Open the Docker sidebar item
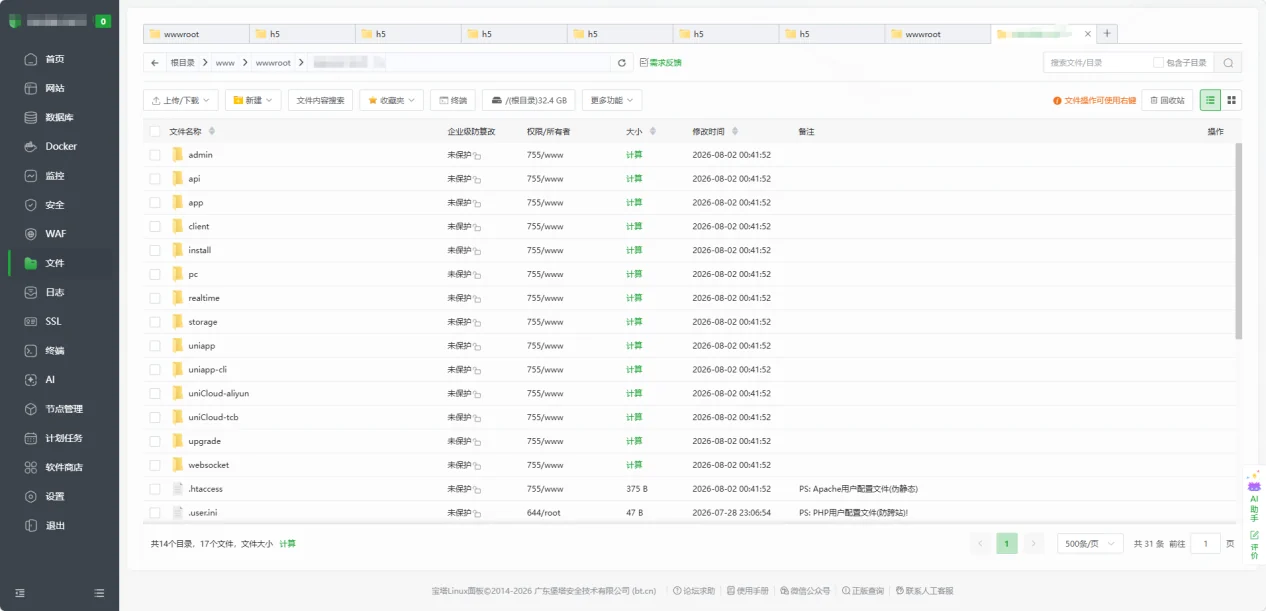 (x=59, y=146)
